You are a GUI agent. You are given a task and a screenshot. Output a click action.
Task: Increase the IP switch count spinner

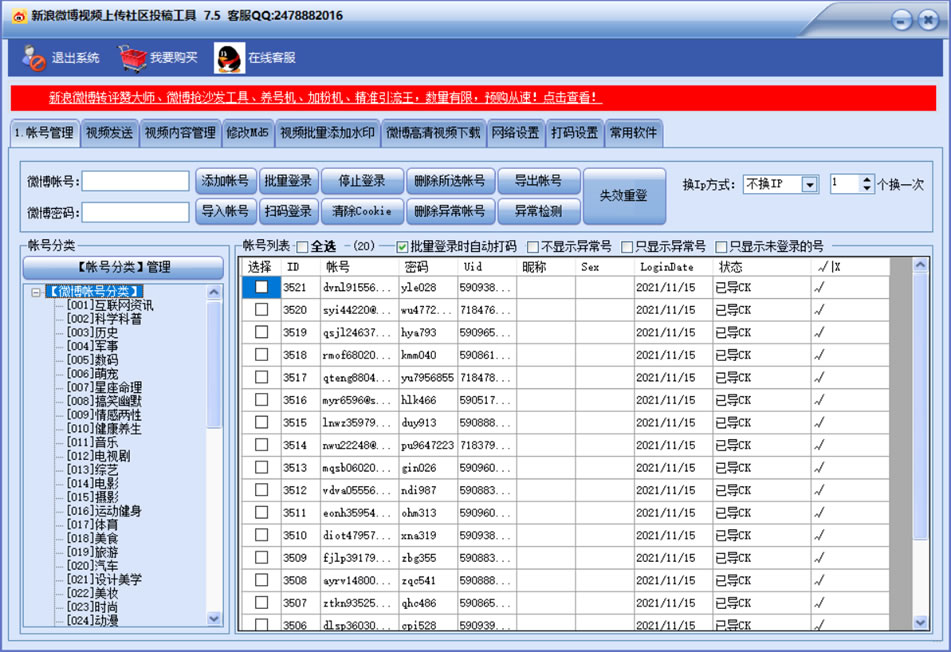(x=867, y=180)
